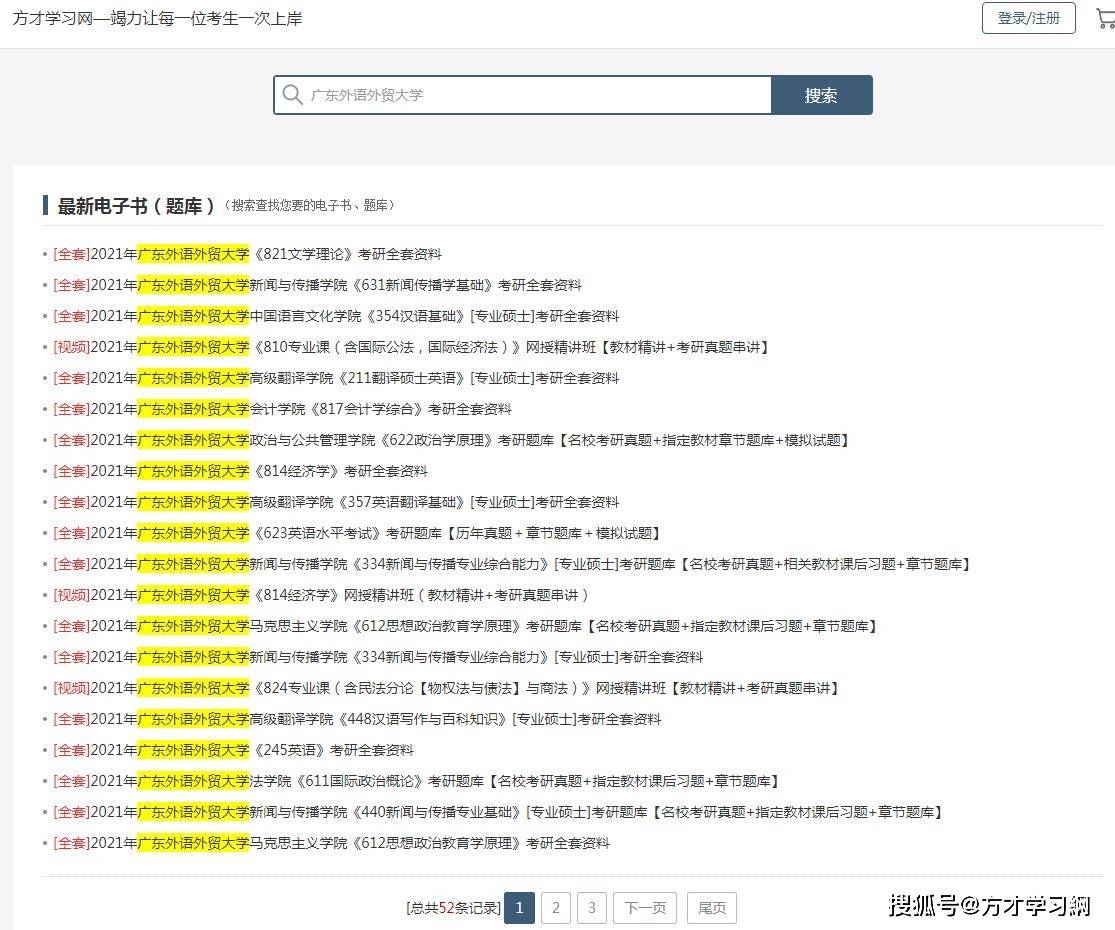Open the 《622政治学原理》考研题库 link
Viewport: 1115px width, 930px height.
452,440
